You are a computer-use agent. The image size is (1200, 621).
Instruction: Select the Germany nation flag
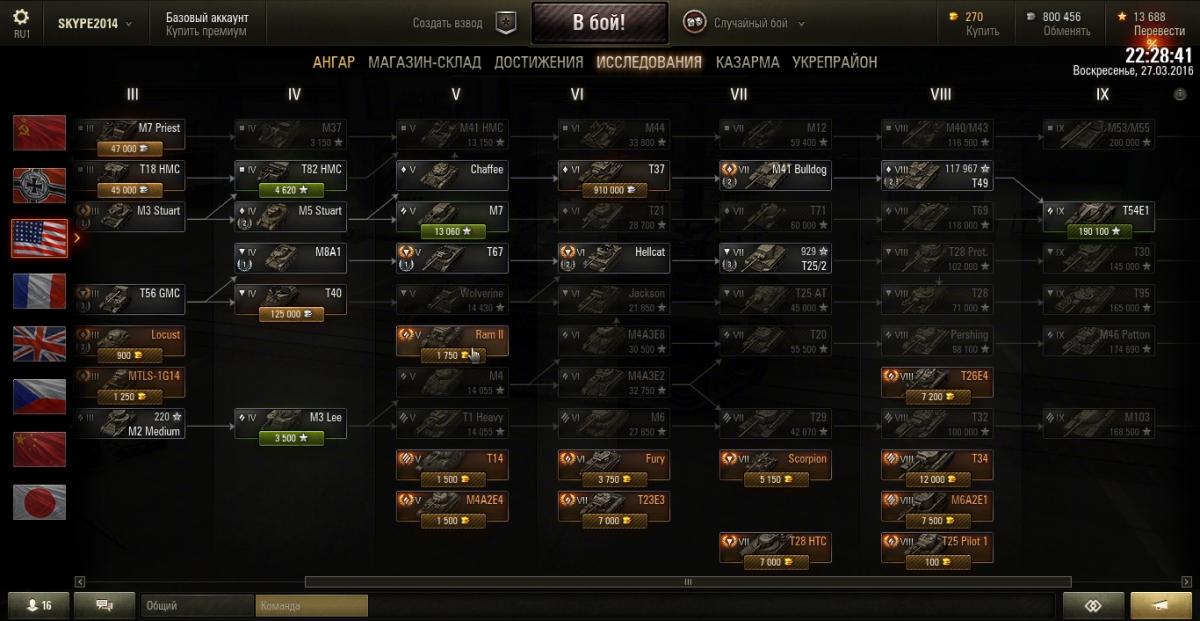40,186
